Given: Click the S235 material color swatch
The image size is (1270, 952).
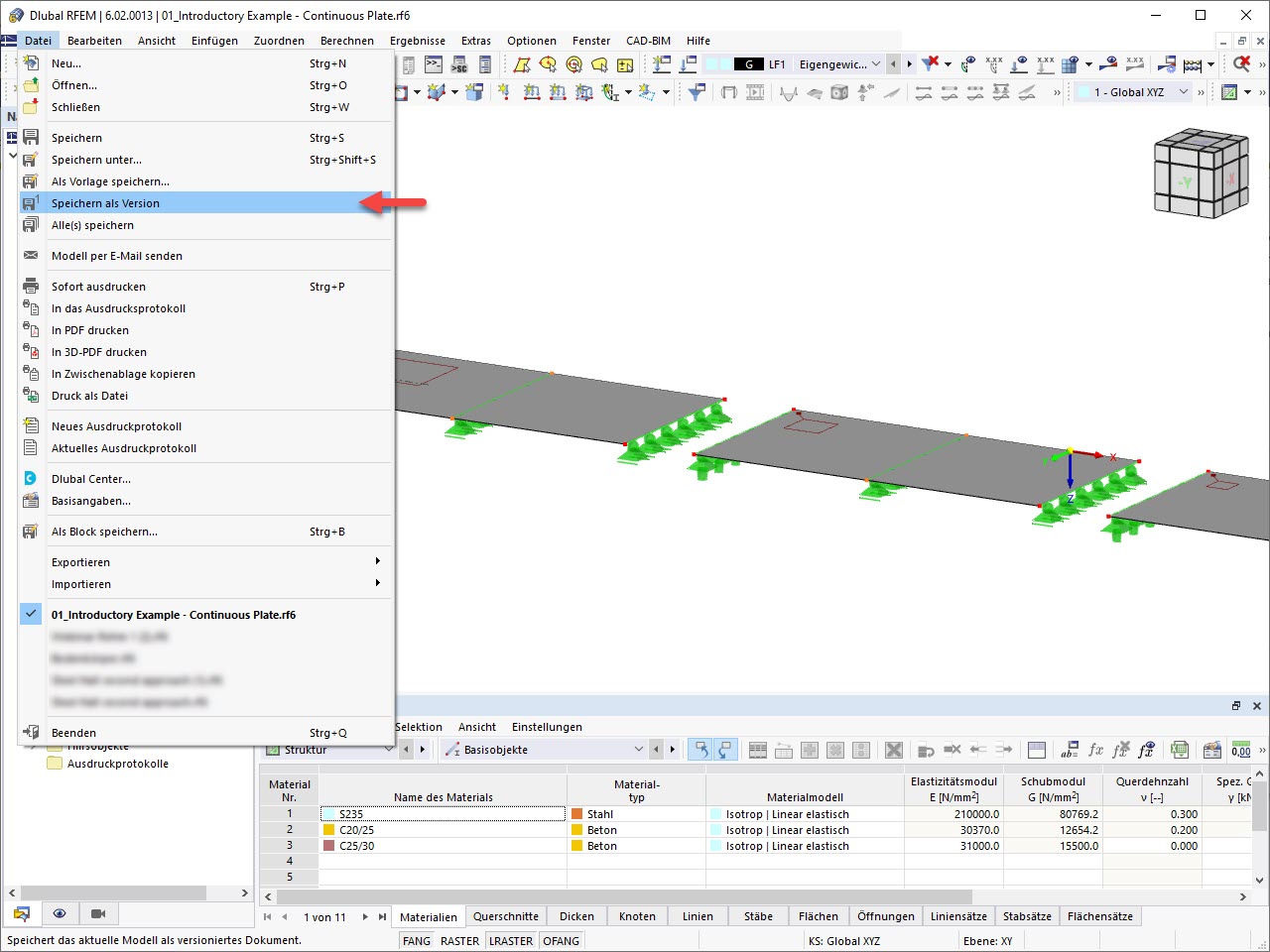Looking at the screenshot, I should [x=328, y=814].
